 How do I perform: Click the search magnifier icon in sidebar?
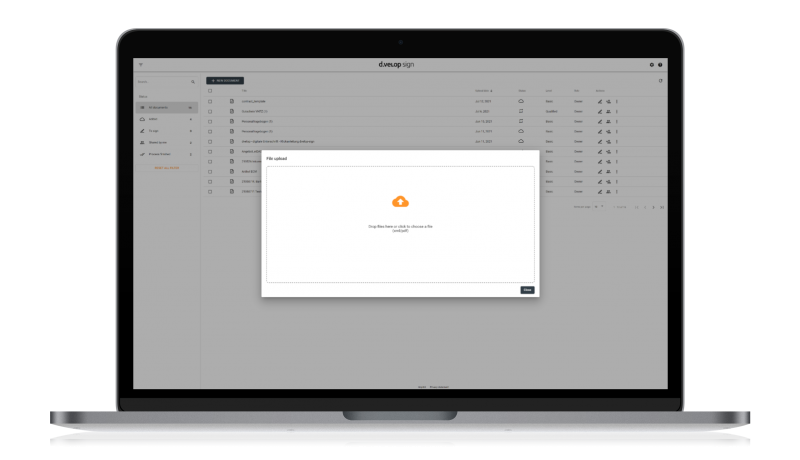[193, 81]
